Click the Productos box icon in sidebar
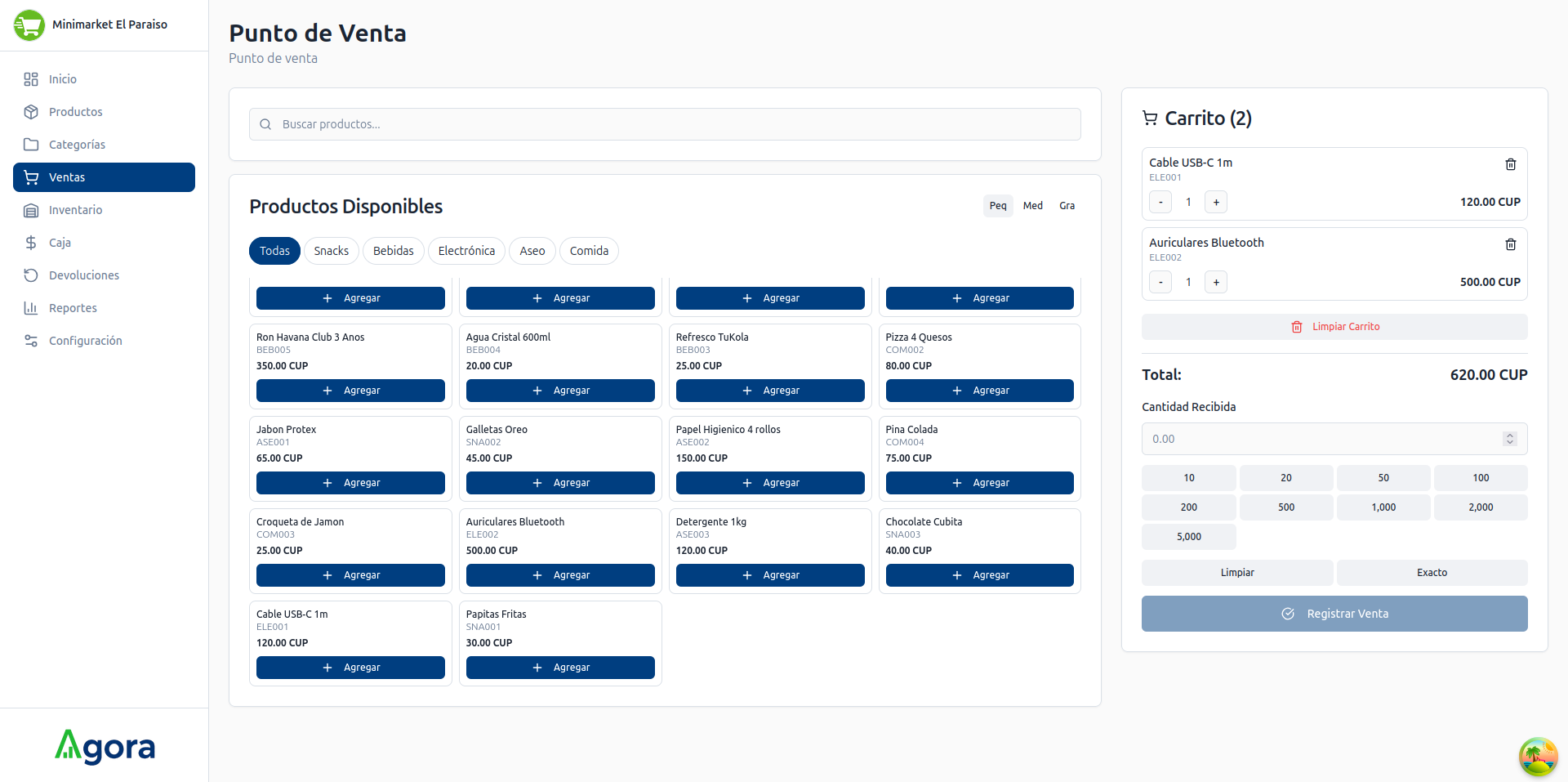The height and width of the screenshot is (782, 1568). click(x=31, y=112)
